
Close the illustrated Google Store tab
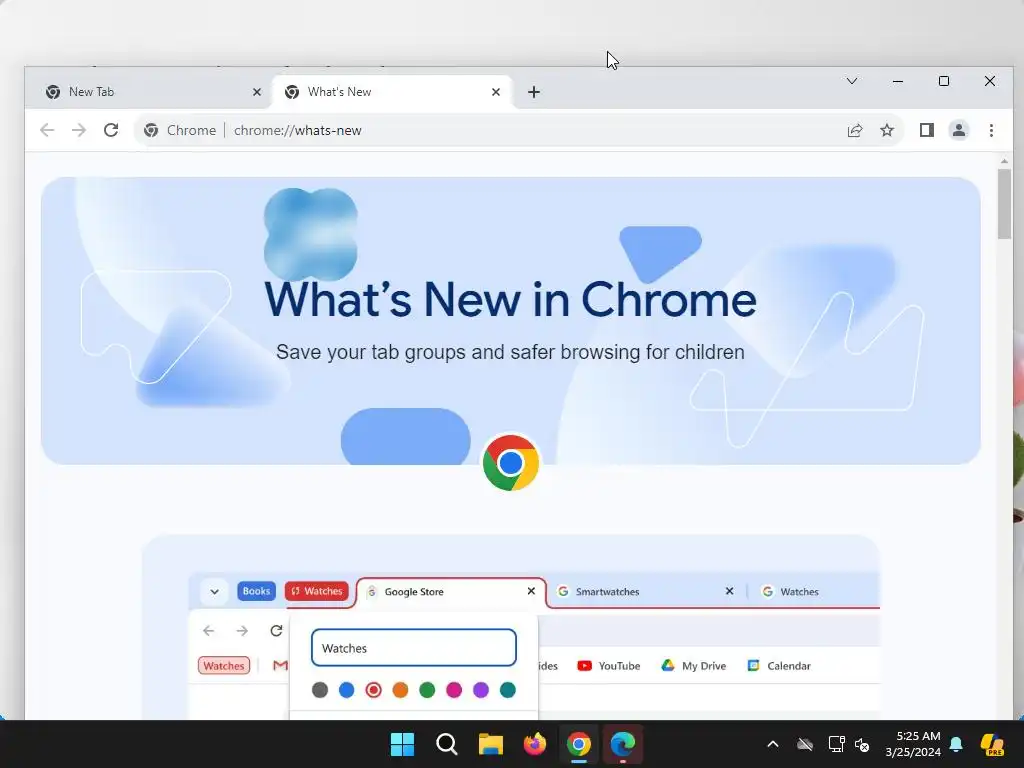point(531,591)
